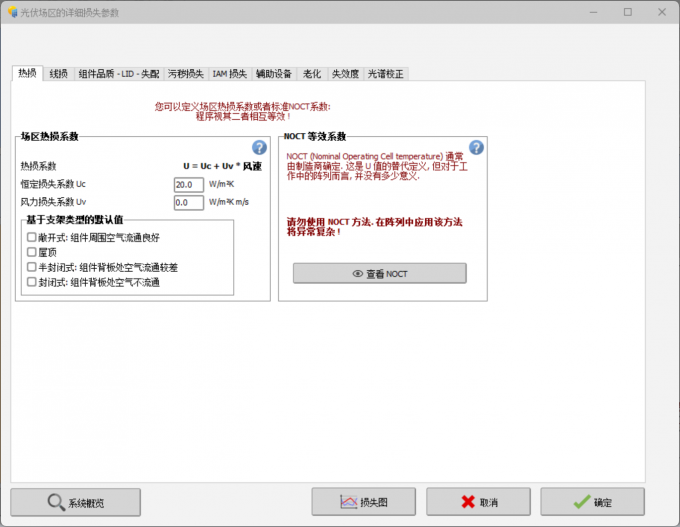Open the IAM 损失 tab
The height and width of the screenshot is (527, 680).
(229, 74)
